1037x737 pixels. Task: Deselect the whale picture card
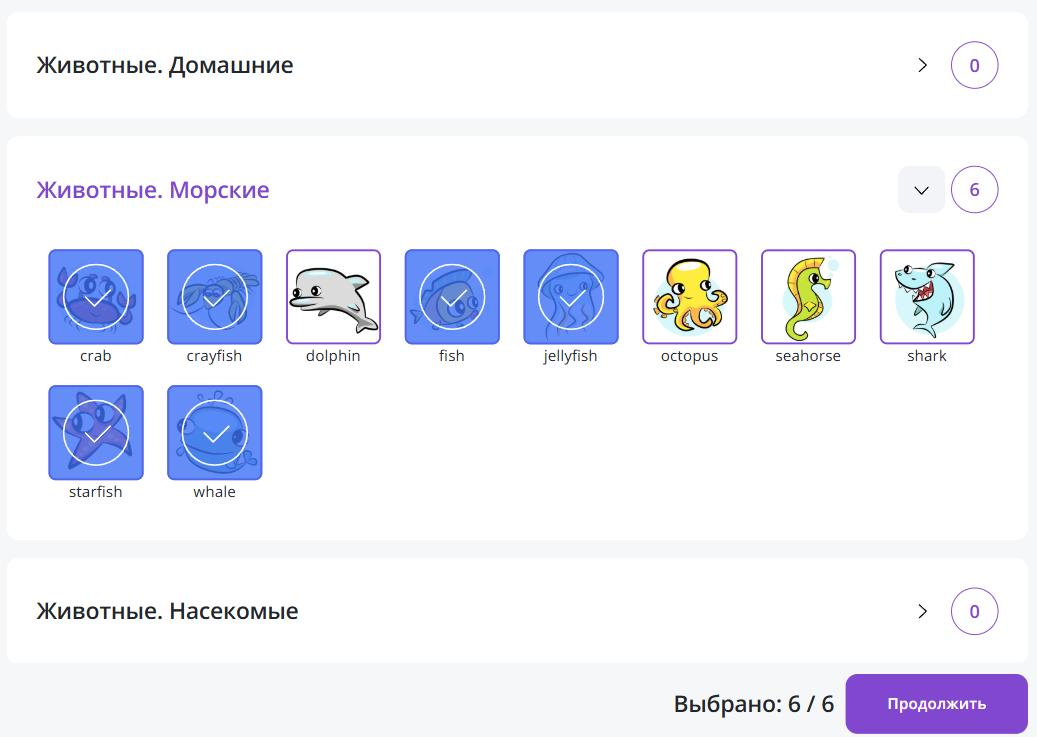point(215,433)
